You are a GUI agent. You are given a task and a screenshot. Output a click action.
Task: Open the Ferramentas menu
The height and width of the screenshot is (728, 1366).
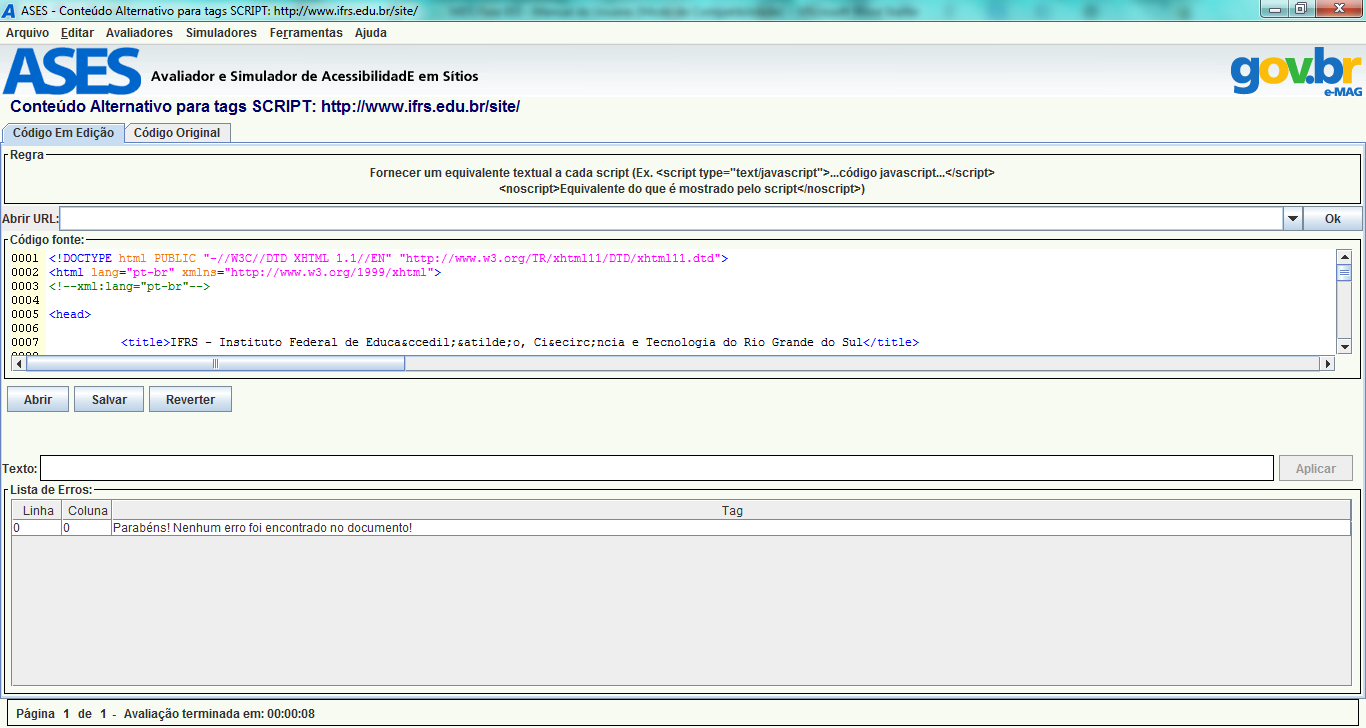(306, 33)
